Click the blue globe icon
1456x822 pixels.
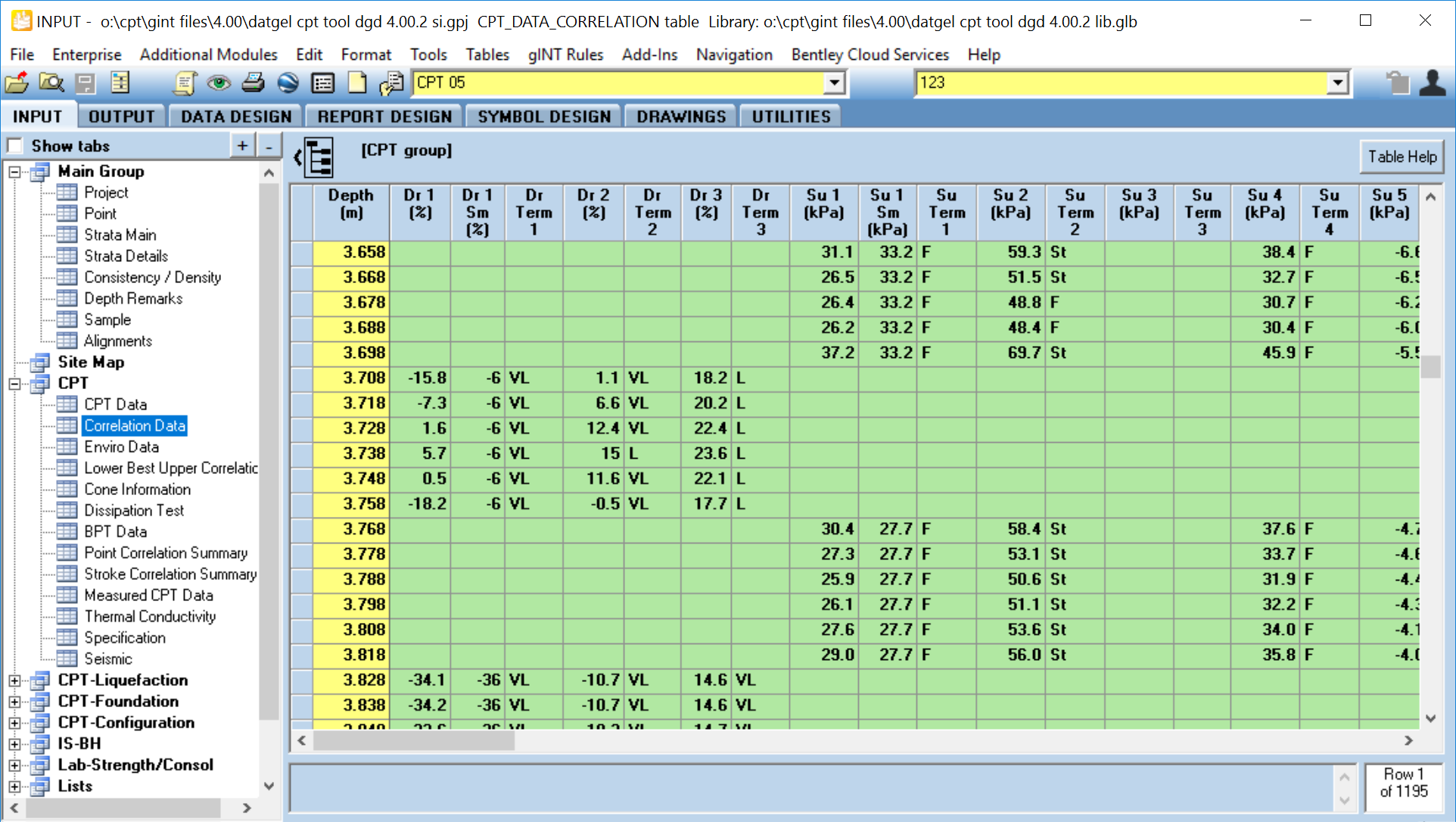tap(288, 83)
